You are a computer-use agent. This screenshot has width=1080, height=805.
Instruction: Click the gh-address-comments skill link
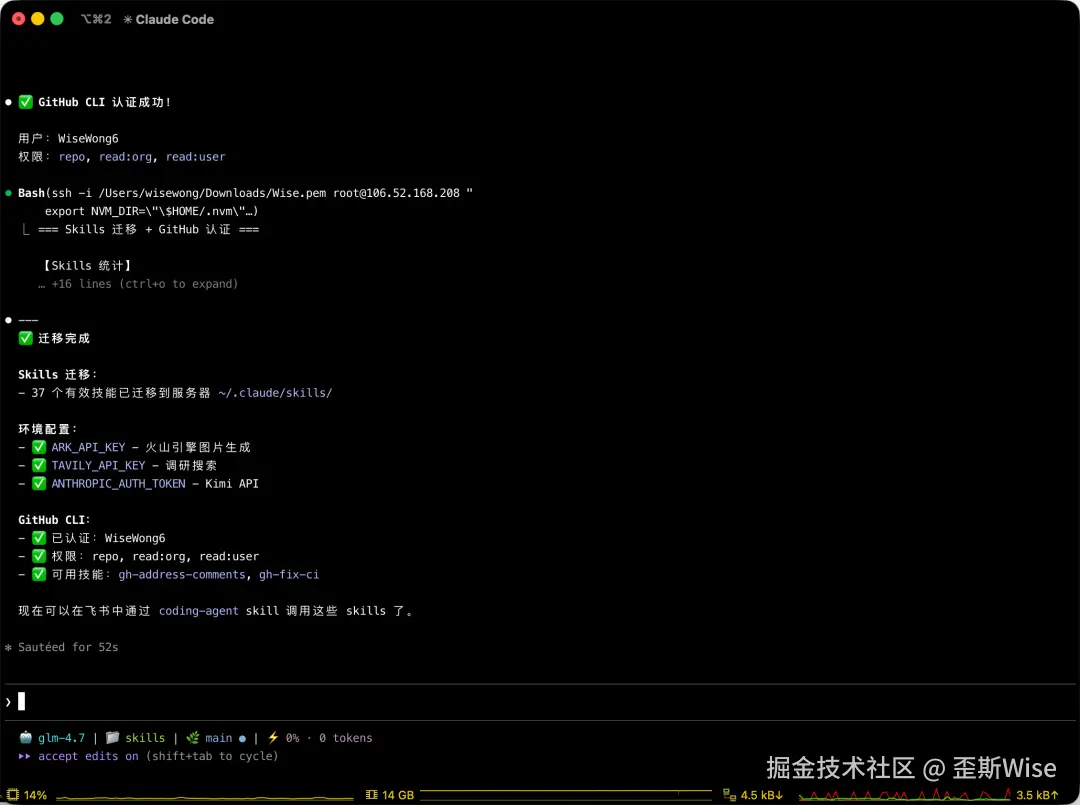tap(182, 574)
